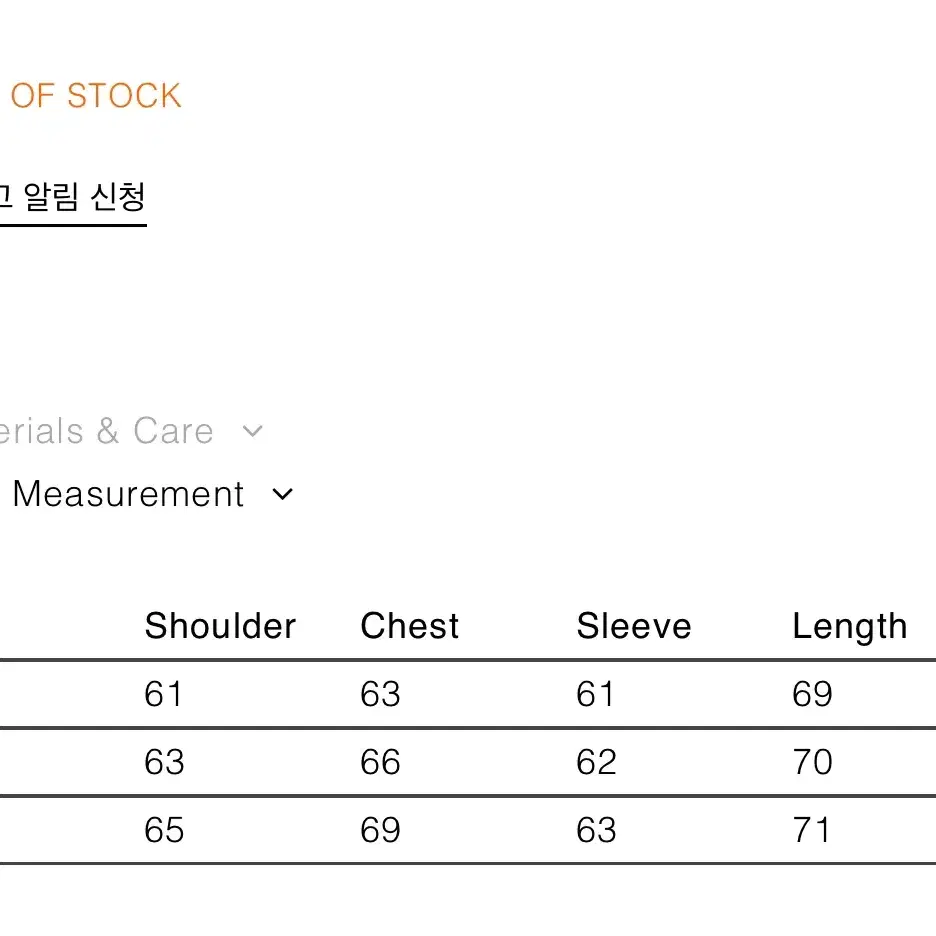Click the chevron beside Materials & Care
Screen dimensions: 936x936
click(253, 431)
